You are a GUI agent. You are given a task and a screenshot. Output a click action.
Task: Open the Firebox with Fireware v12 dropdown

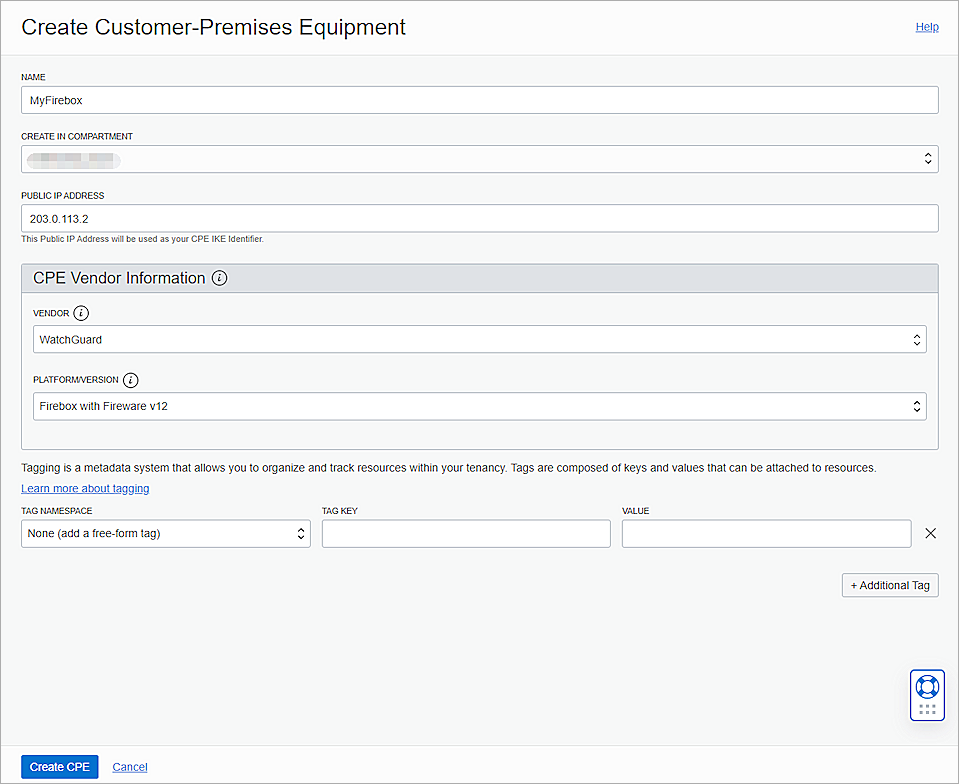pyautogui.click(x=480, y=406)
